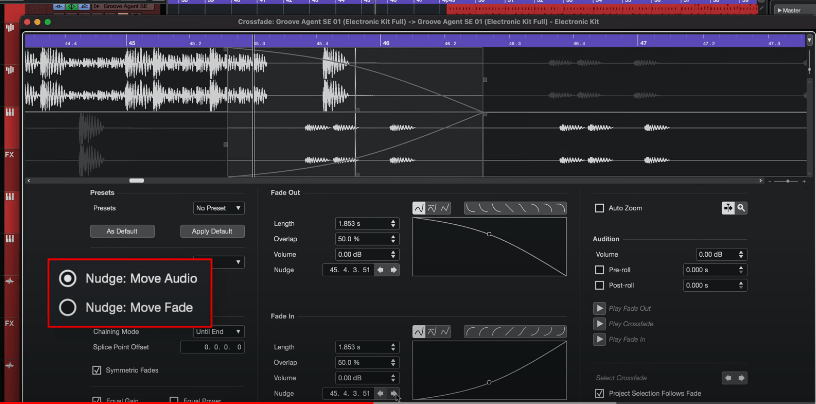Select spline interpolation curve for Fade In
Image resolution: width=816 pixels, height=404 pixels.
(x=419, y=332)
